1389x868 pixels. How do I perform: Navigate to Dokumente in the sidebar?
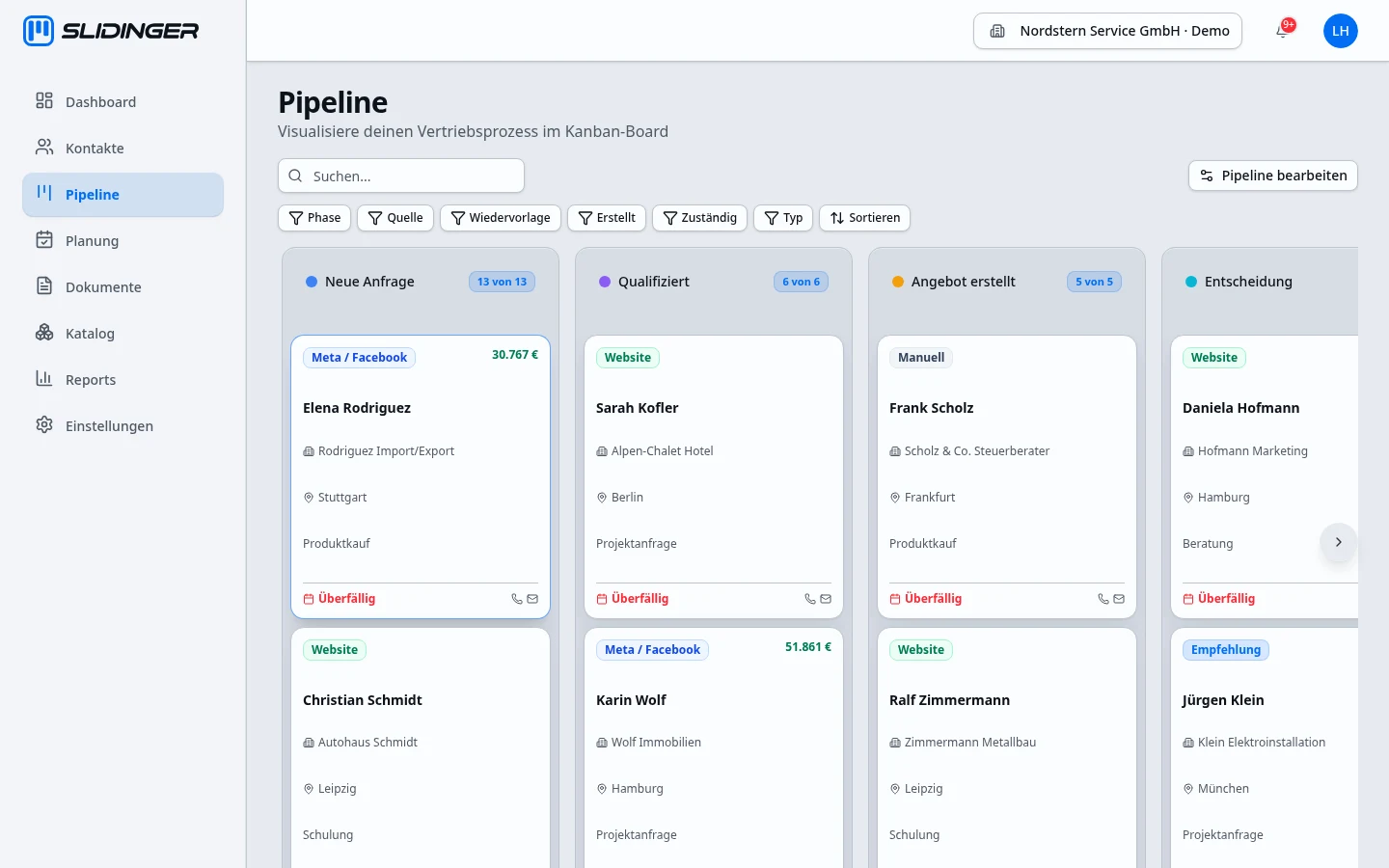coord(123,287)
